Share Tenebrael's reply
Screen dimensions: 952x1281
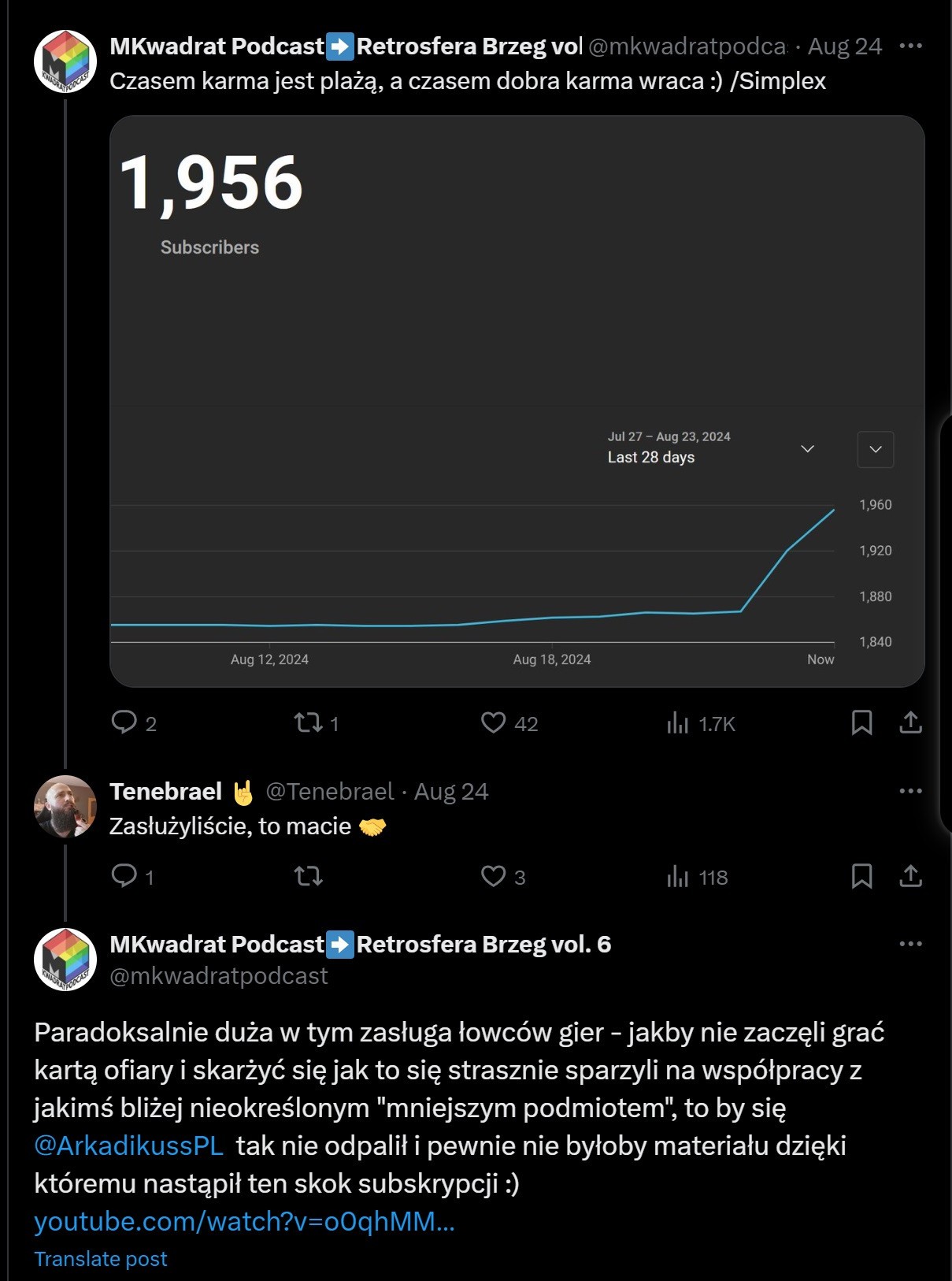click(x=910, y=876)
